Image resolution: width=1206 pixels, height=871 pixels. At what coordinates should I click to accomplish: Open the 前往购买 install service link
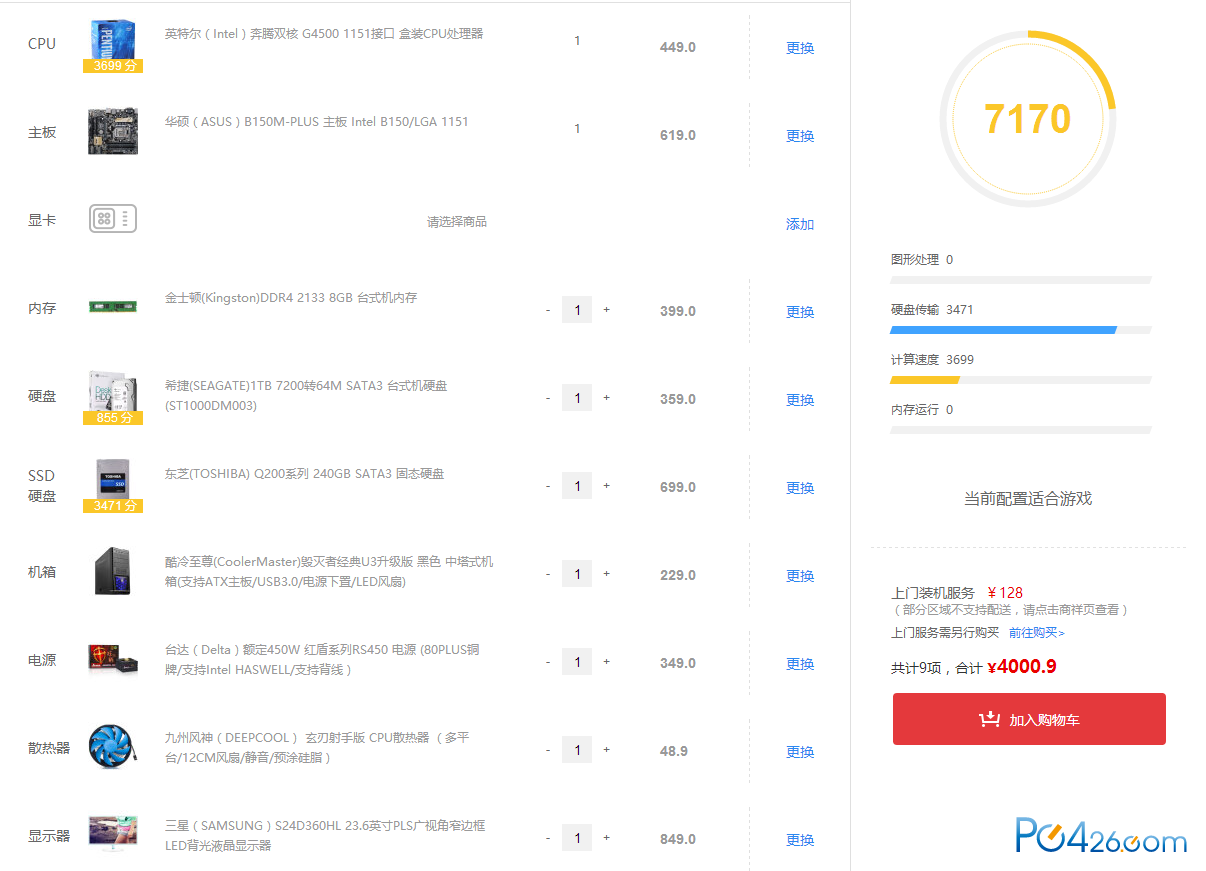coord(1037,633)
